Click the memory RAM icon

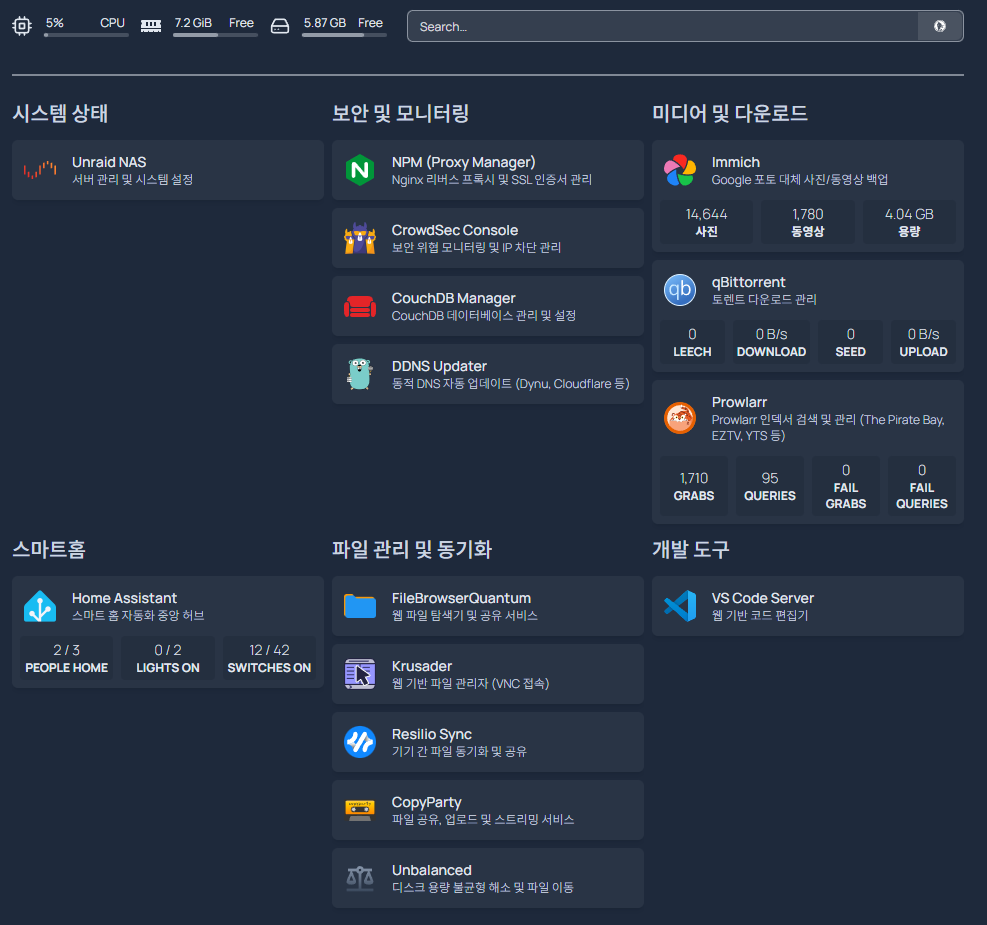tap(150, 26)
